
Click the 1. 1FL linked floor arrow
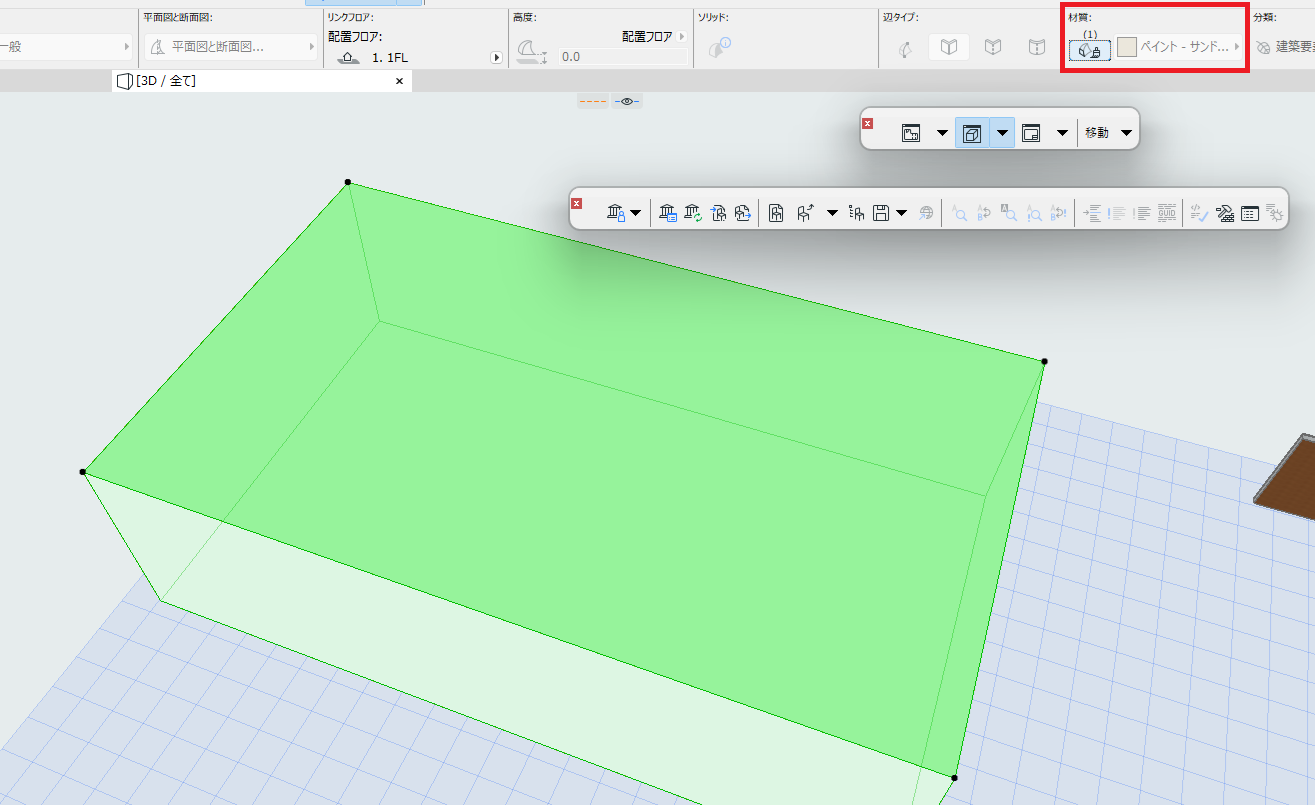[x=496, y=58]
